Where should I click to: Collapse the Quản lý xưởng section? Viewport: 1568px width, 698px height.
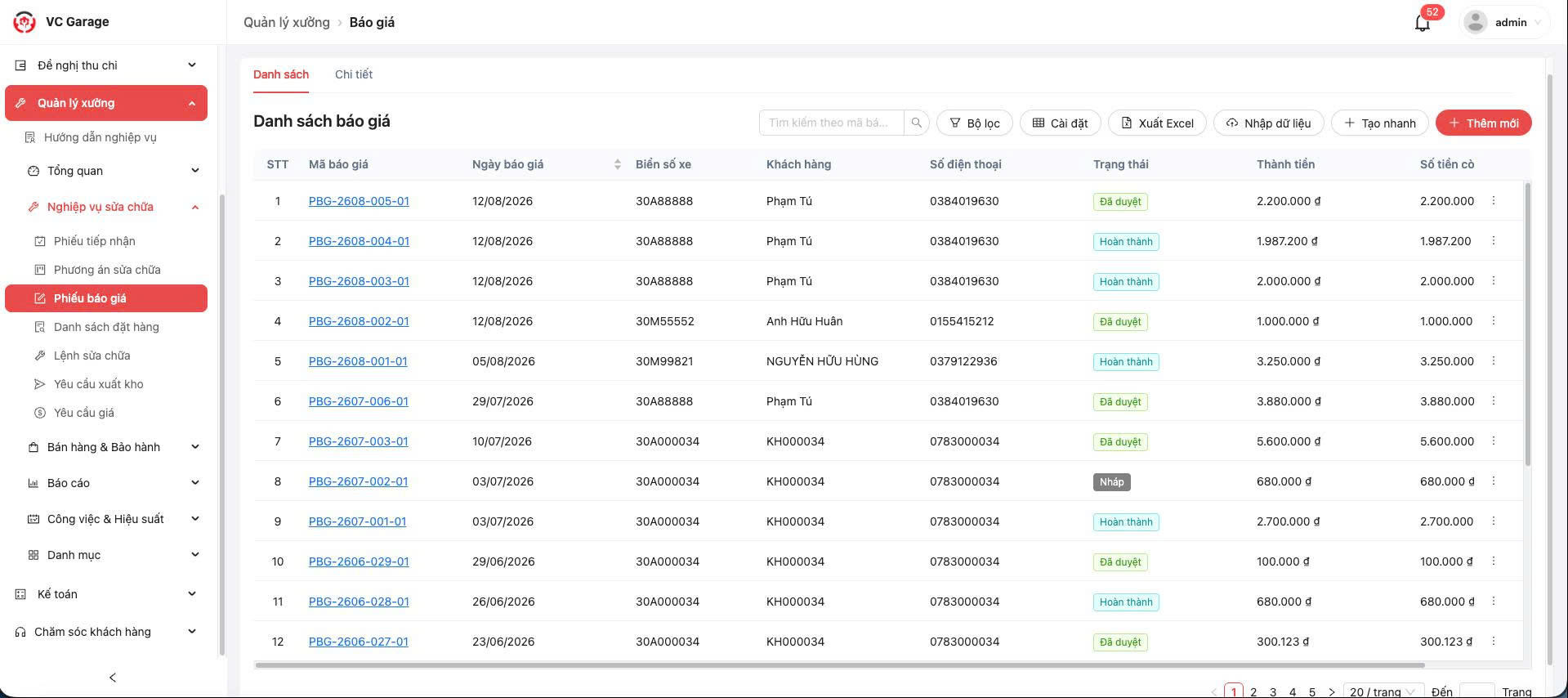pyautogui.click(x=106, y=103)
